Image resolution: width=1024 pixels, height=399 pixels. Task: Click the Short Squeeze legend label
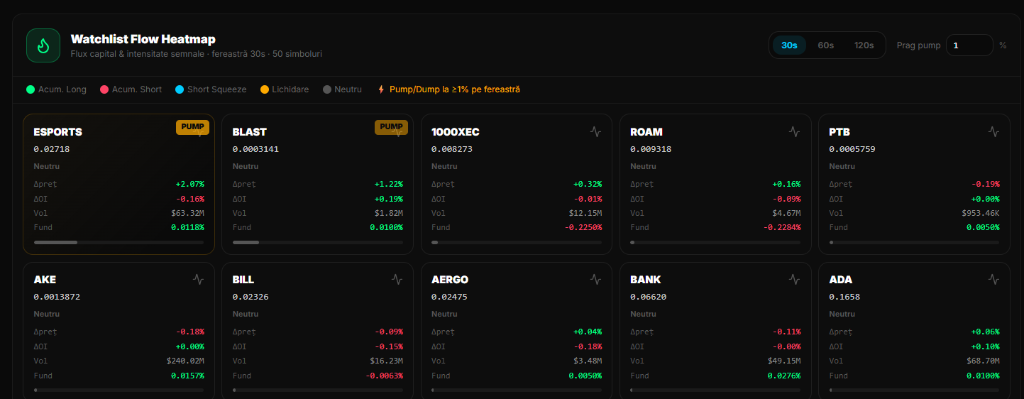[217, 89]
